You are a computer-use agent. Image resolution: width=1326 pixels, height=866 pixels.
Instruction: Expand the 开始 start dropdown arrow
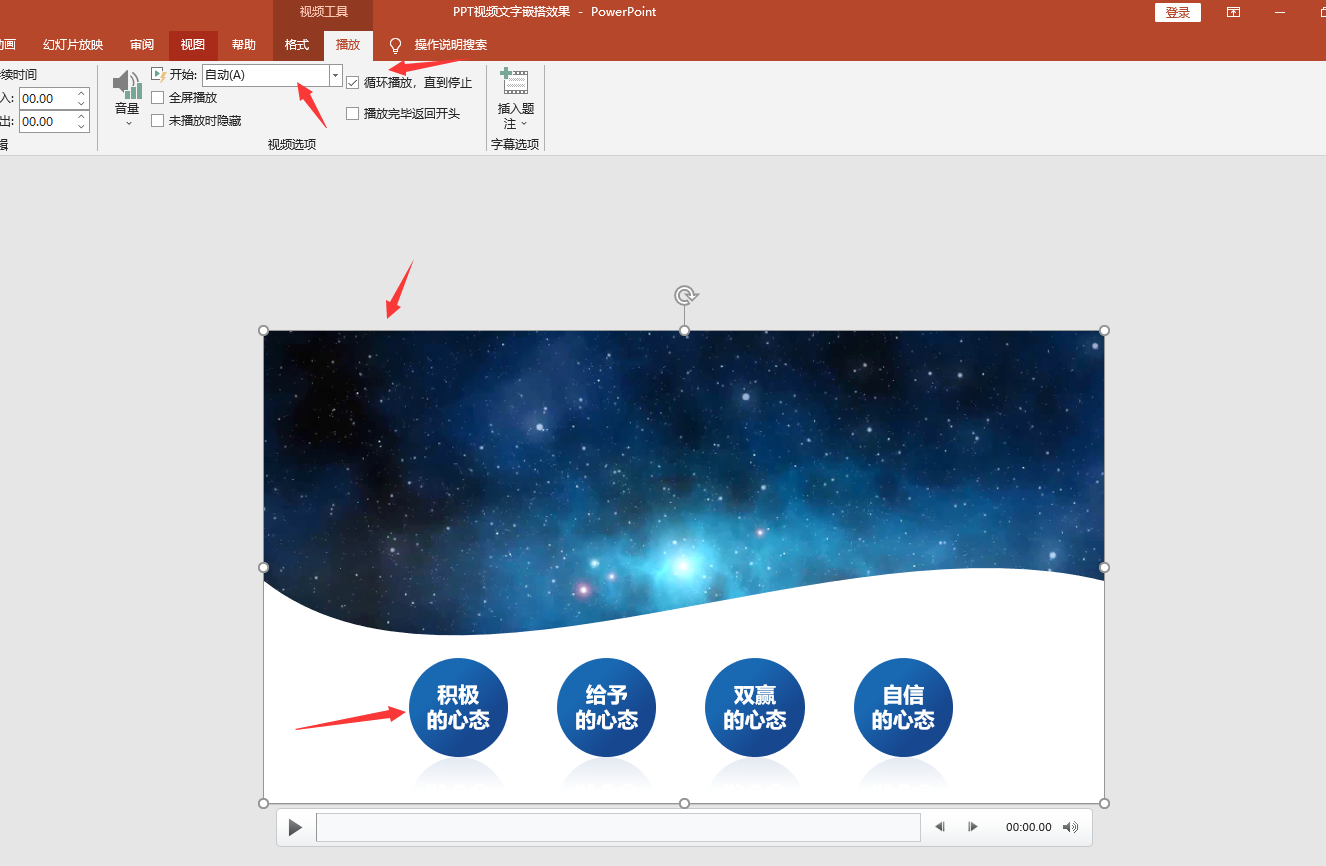pos(335,75)
